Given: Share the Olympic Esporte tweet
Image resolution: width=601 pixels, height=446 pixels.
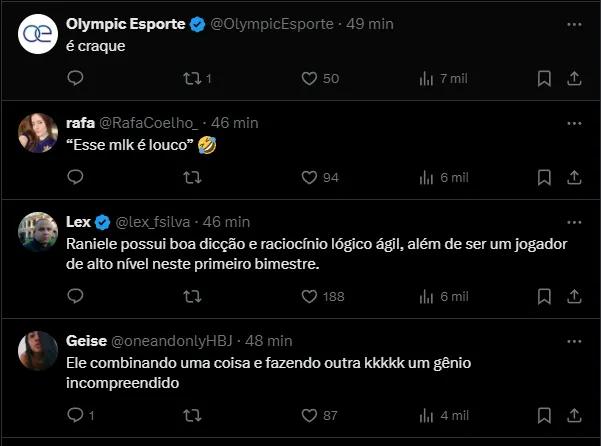Looking at the screenshot, I should (574, 78).
